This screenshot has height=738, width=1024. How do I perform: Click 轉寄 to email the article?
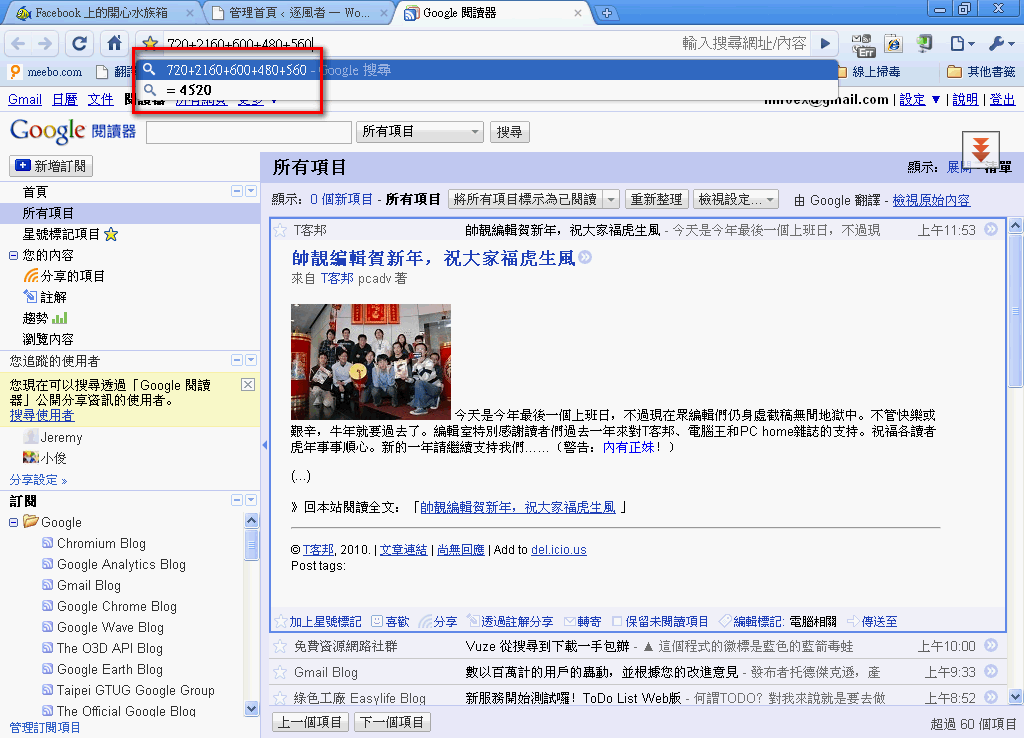(x=583, y=622)
